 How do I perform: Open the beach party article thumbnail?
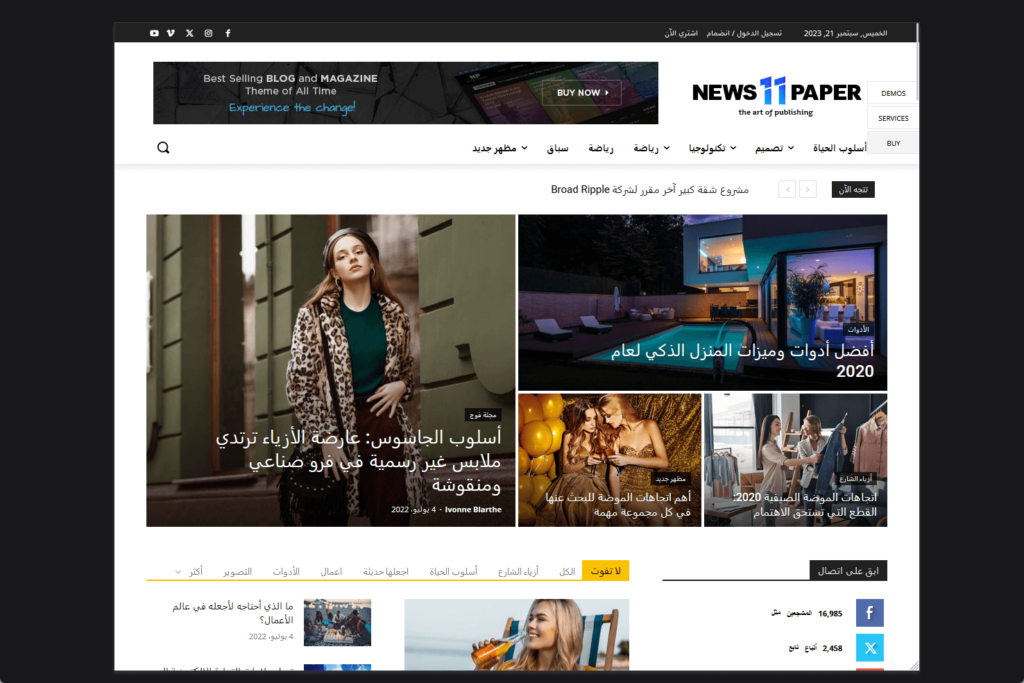point(337,622)
